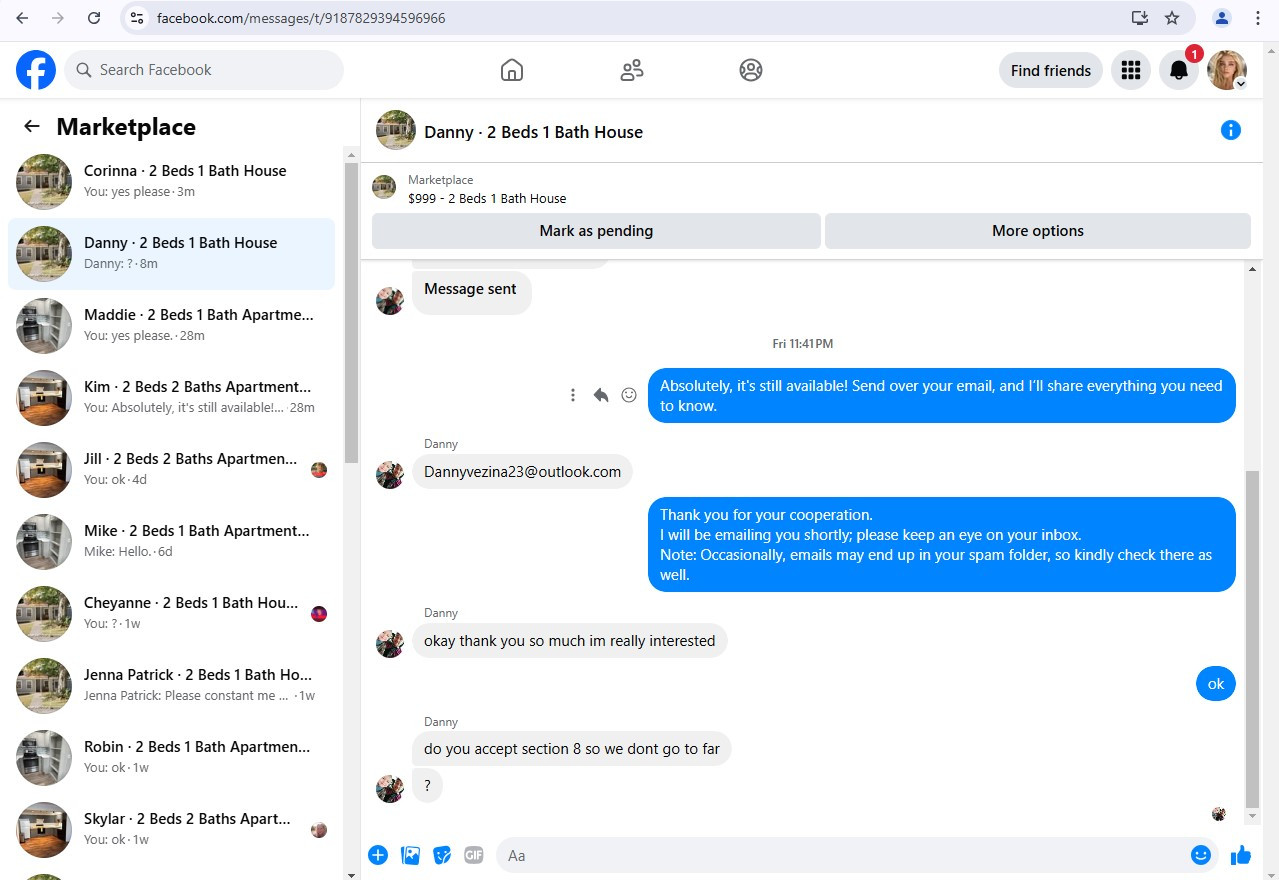Click Danny's avatar next to the email message
The height and width of the screenshot is (880, 1279).
point(389,474)
